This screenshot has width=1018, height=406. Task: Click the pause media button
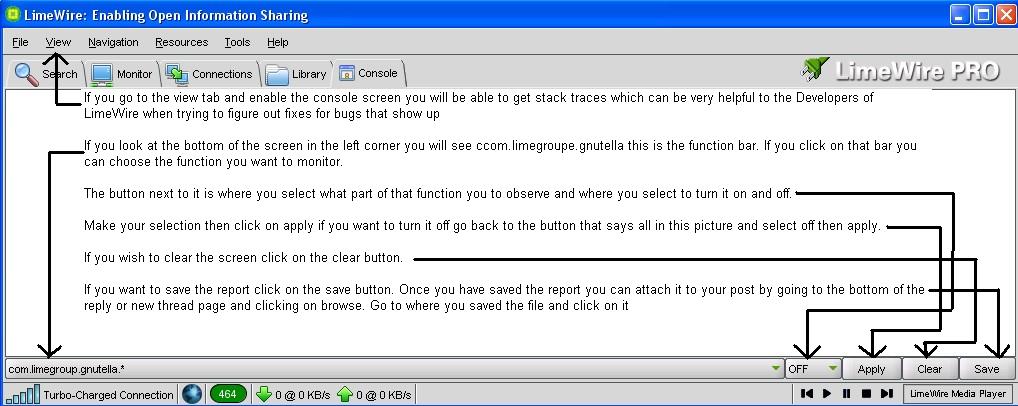(x=846, y=394)
